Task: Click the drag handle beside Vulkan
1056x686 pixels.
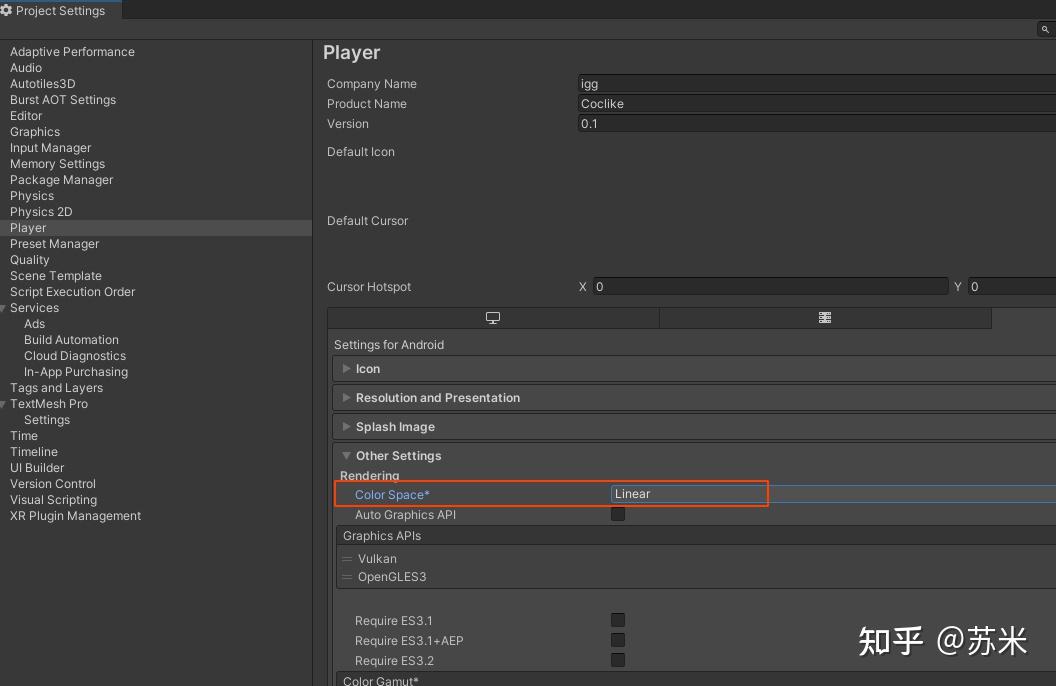Action: (347, 559)
